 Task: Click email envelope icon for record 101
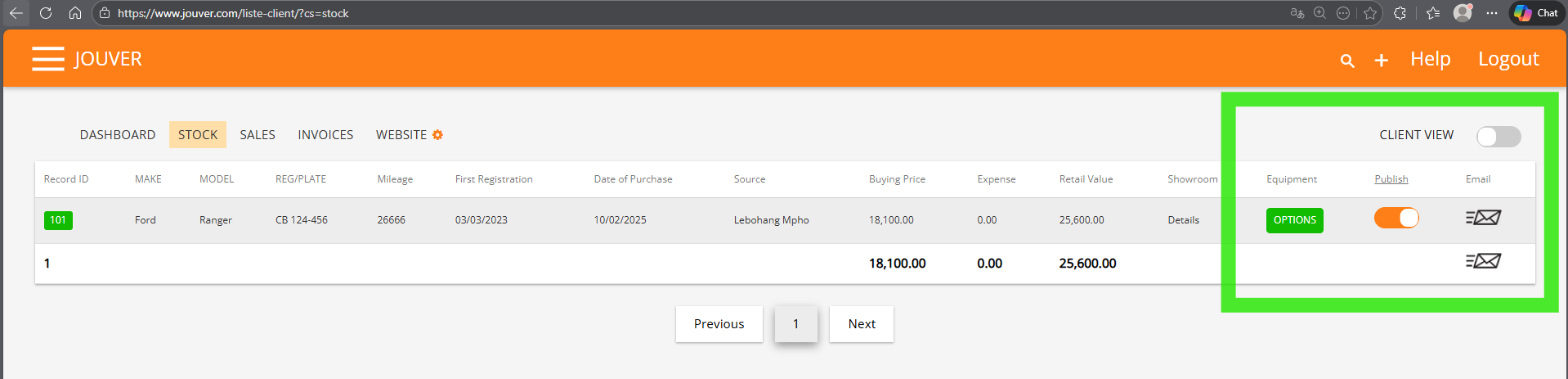pos(1483,218)
